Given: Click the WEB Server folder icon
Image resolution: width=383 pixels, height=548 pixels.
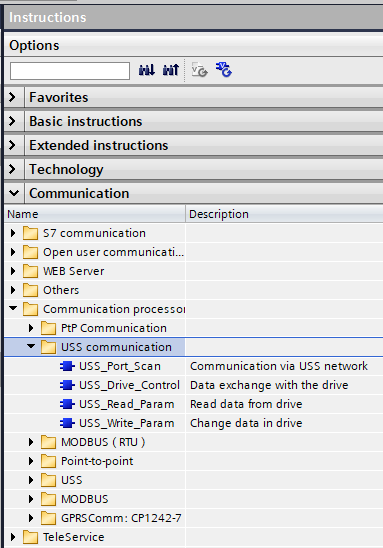Looking at the screenshot, I should click(x=30, y=271).
